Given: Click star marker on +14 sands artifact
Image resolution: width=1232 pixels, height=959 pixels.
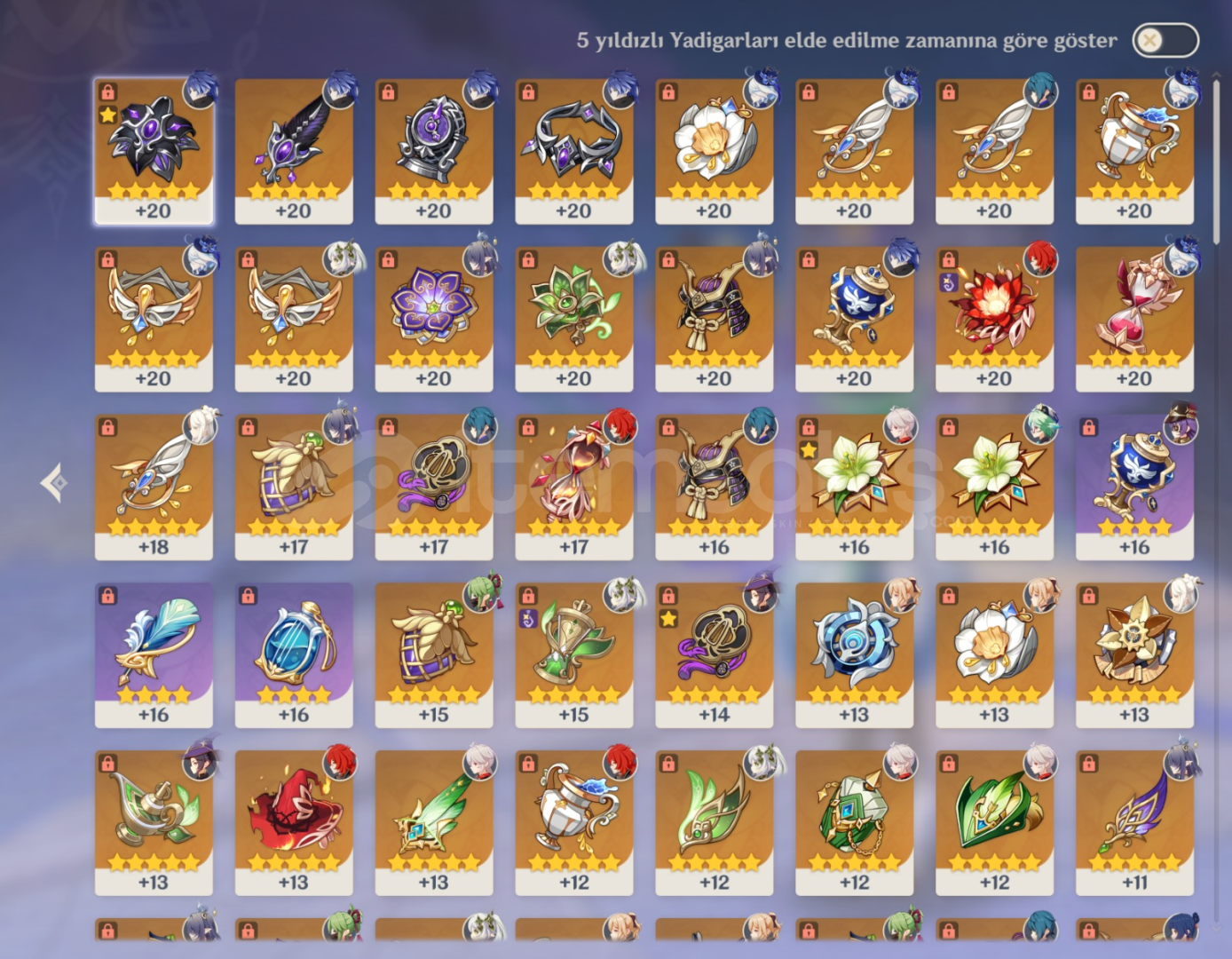Looking at the screenshot, I should 668,618.
